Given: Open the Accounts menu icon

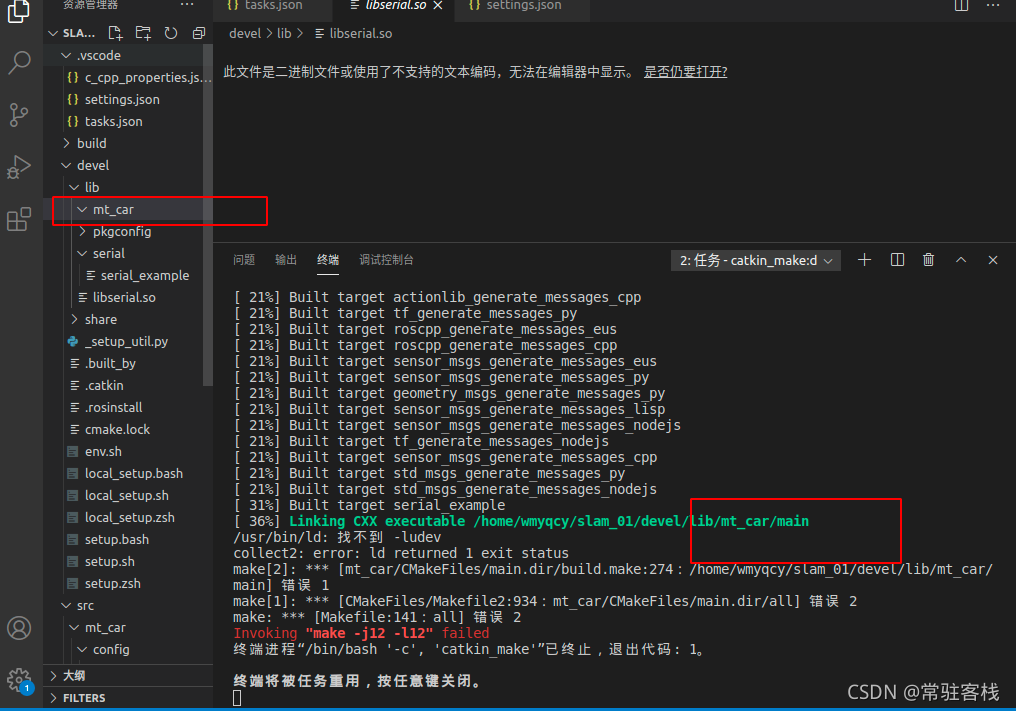Looking at the screenshot, I should pos(19,628).
